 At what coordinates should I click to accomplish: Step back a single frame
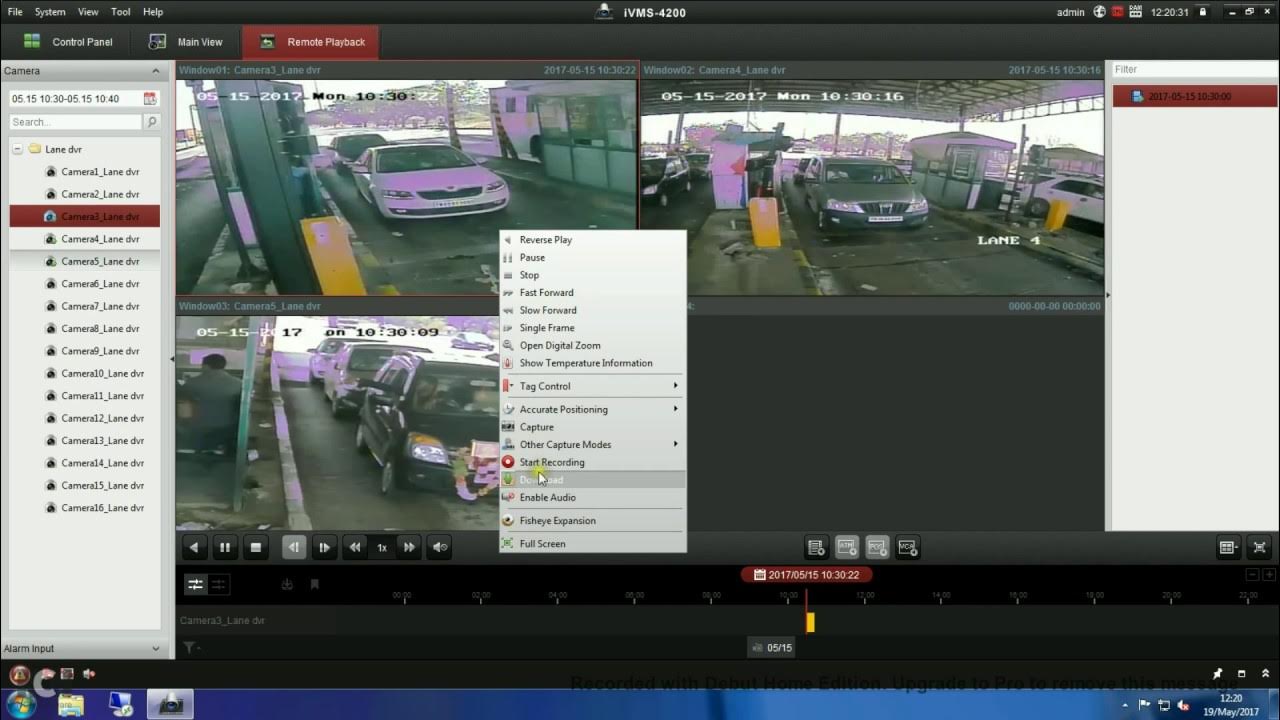point(294,547)
